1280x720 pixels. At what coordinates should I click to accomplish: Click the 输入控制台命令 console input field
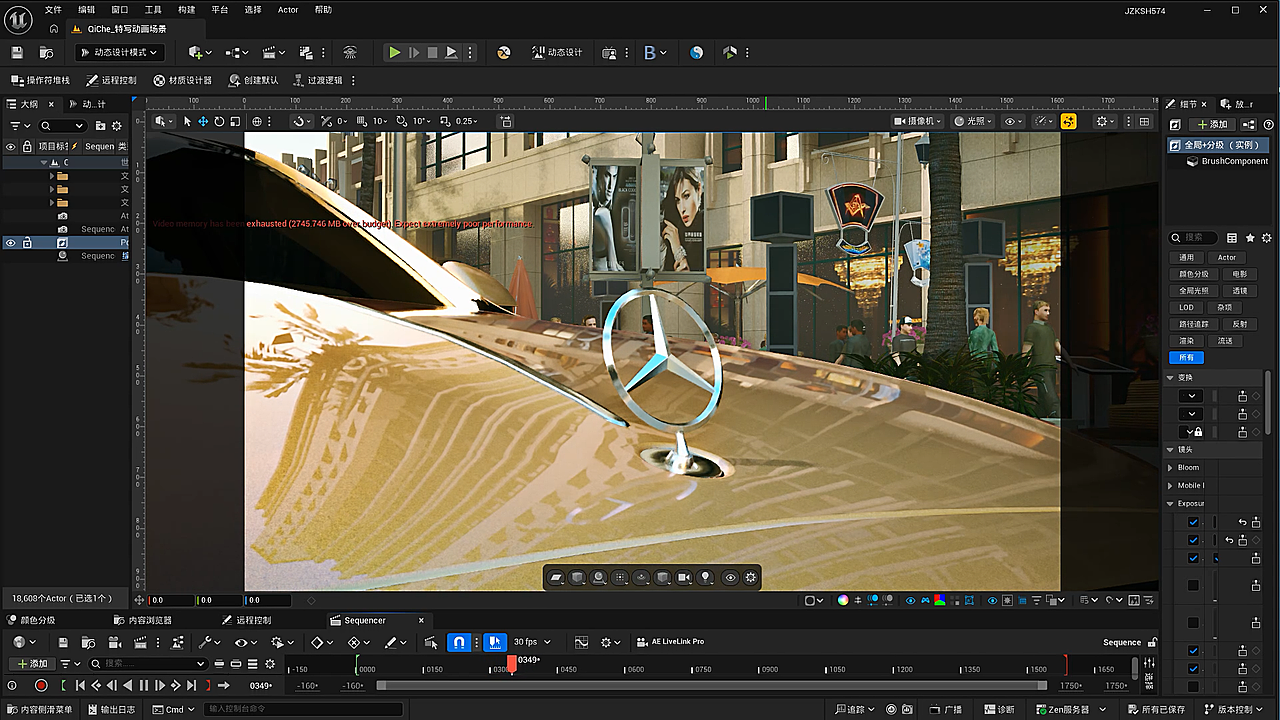[x=303, y=709]
